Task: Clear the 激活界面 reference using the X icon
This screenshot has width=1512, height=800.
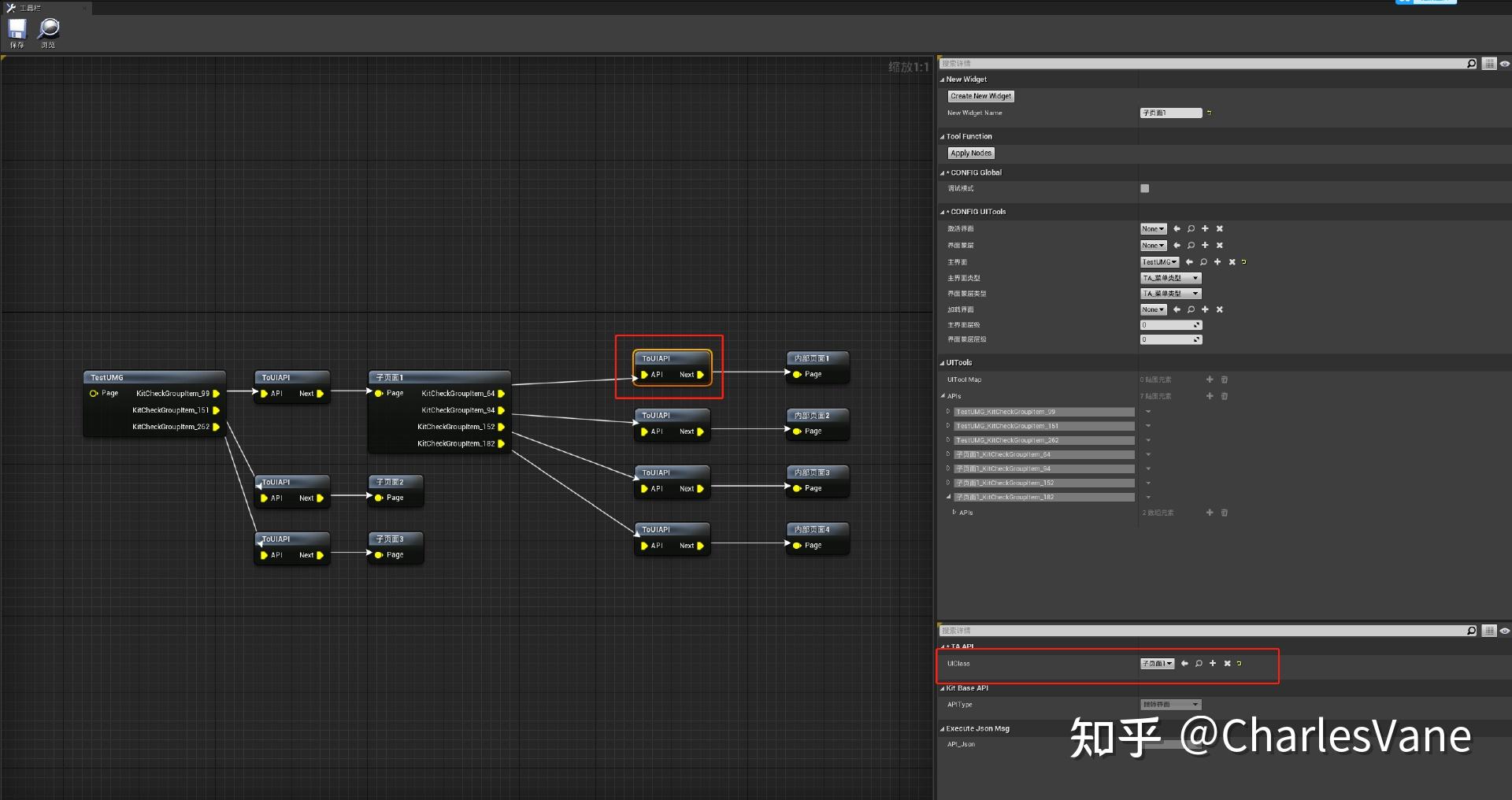Action: tap(1219, 228)
